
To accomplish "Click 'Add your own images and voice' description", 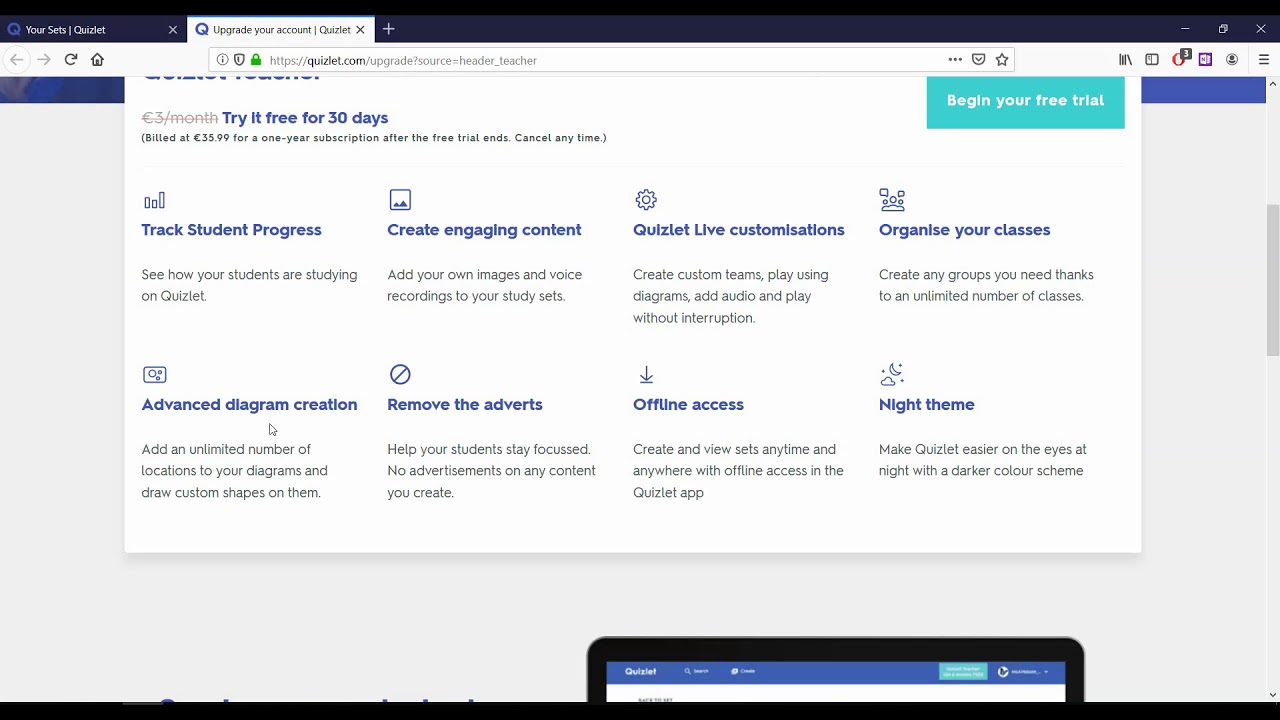I will coord(484,285).
